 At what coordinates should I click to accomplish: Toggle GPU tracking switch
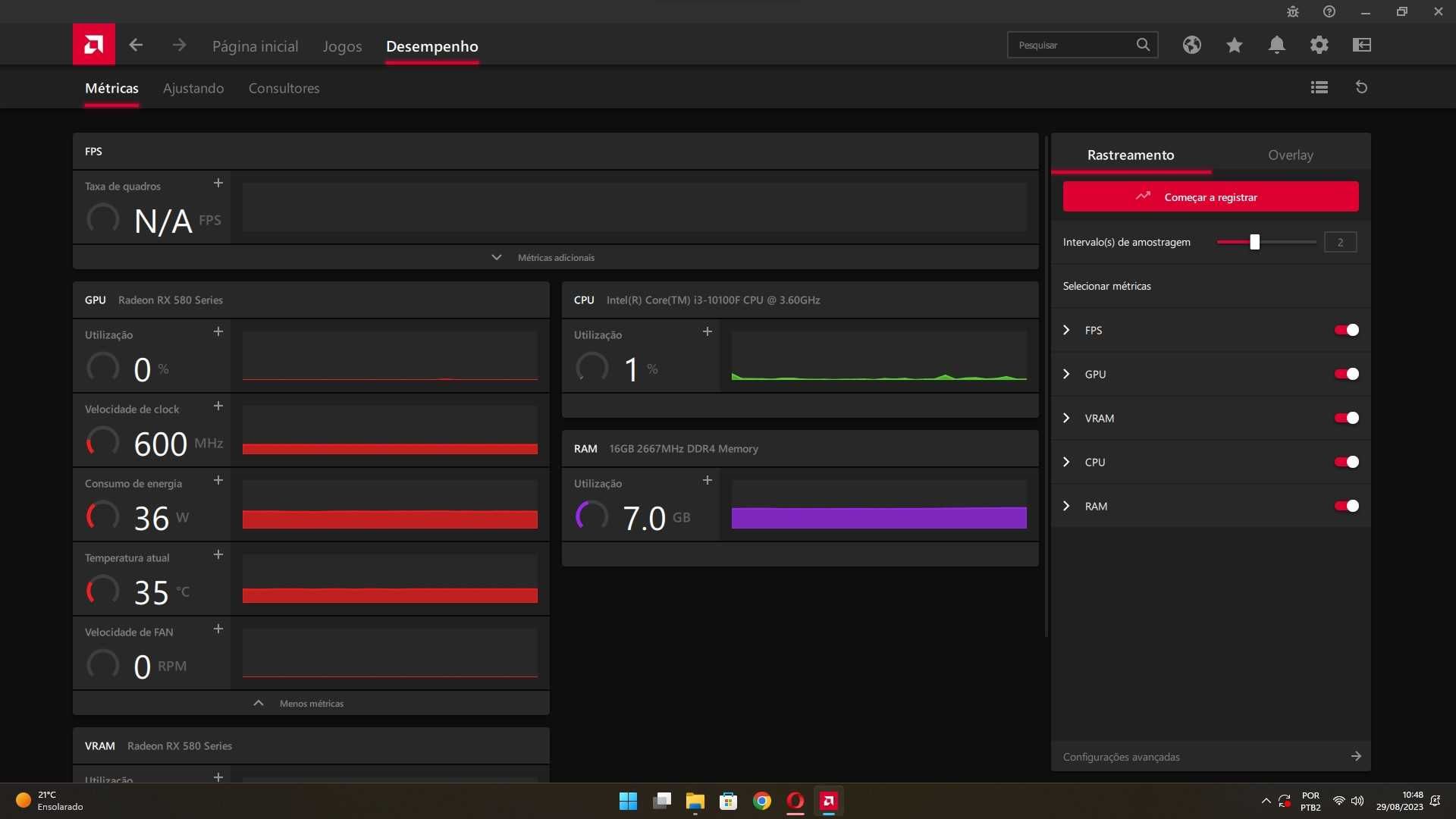tap(1347, 374)
